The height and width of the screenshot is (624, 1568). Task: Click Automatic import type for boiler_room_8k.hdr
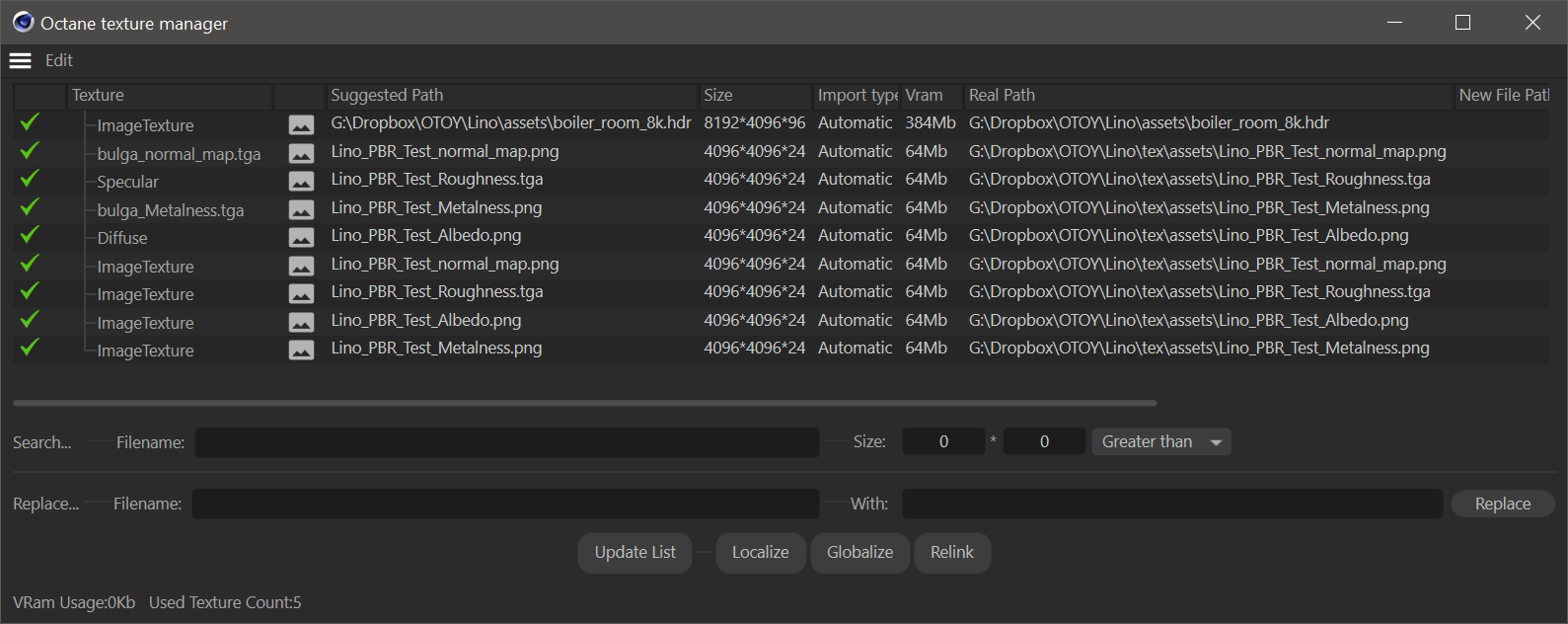855,123
